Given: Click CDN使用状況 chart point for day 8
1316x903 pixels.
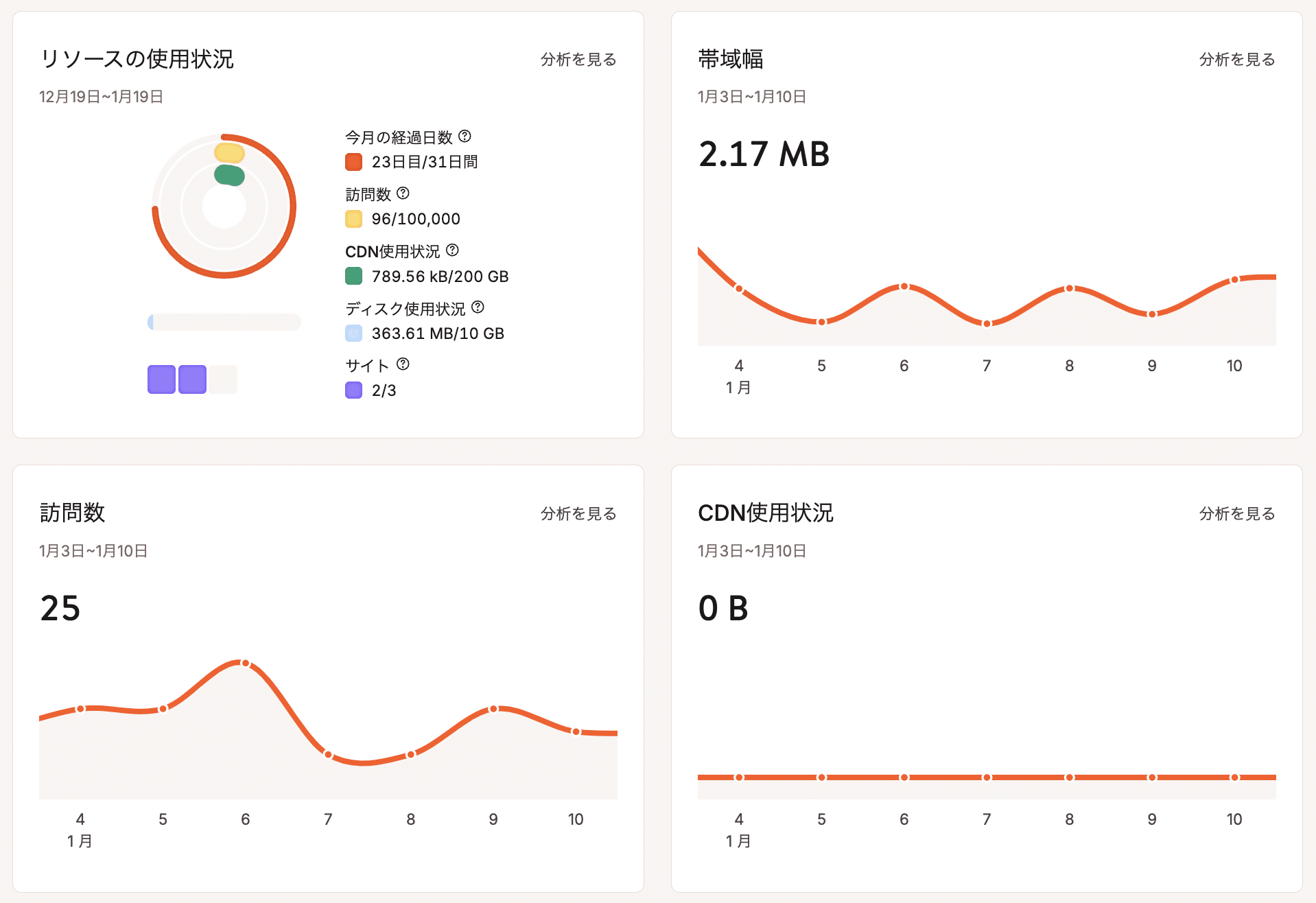Looking at the screenshot, I should point(1069,777).
